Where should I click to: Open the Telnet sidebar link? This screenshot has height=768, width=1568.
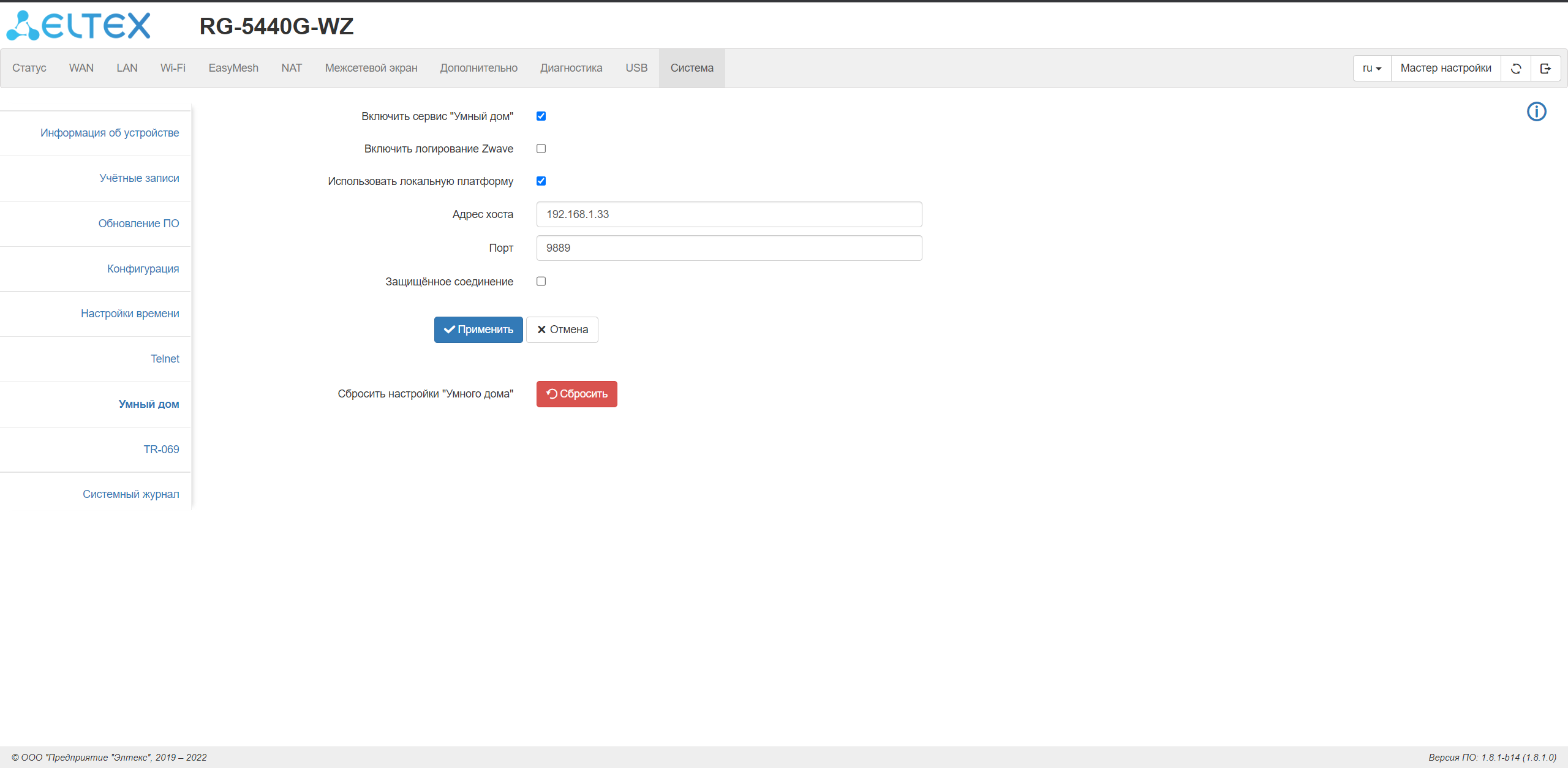click(165, 359)
